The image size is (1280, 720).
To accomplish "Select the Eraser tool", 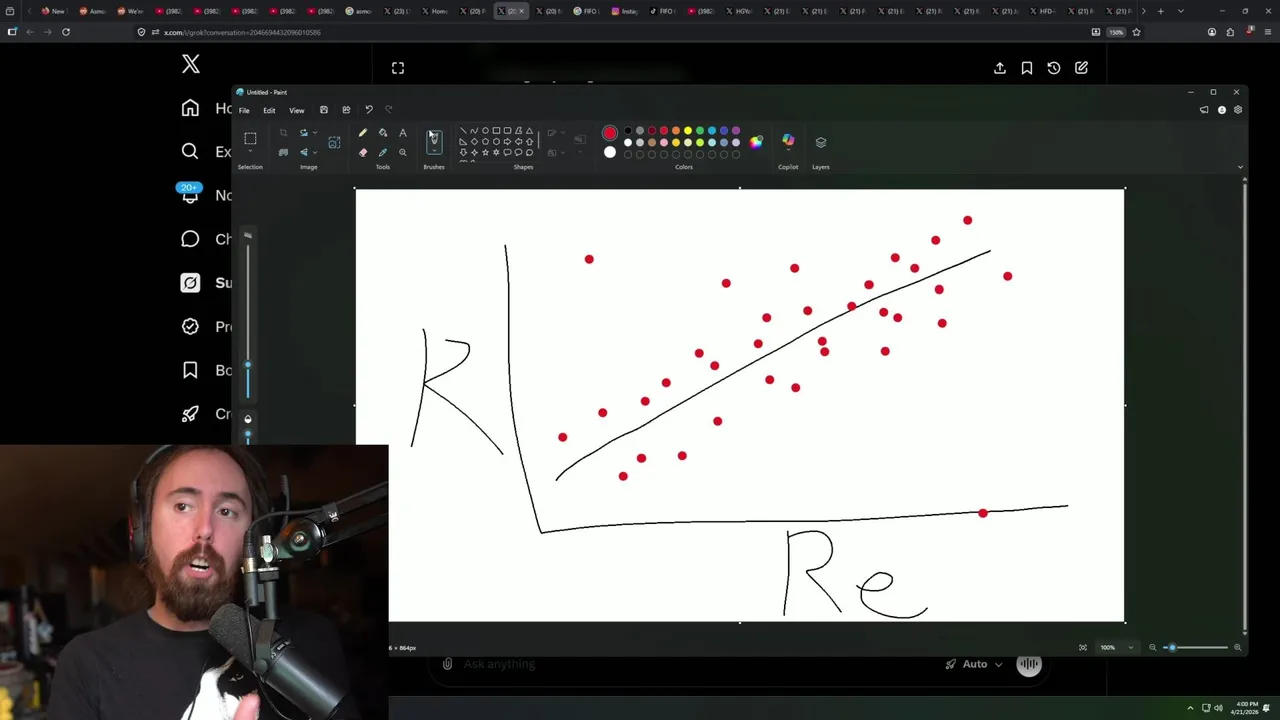I will click(363, 152).
